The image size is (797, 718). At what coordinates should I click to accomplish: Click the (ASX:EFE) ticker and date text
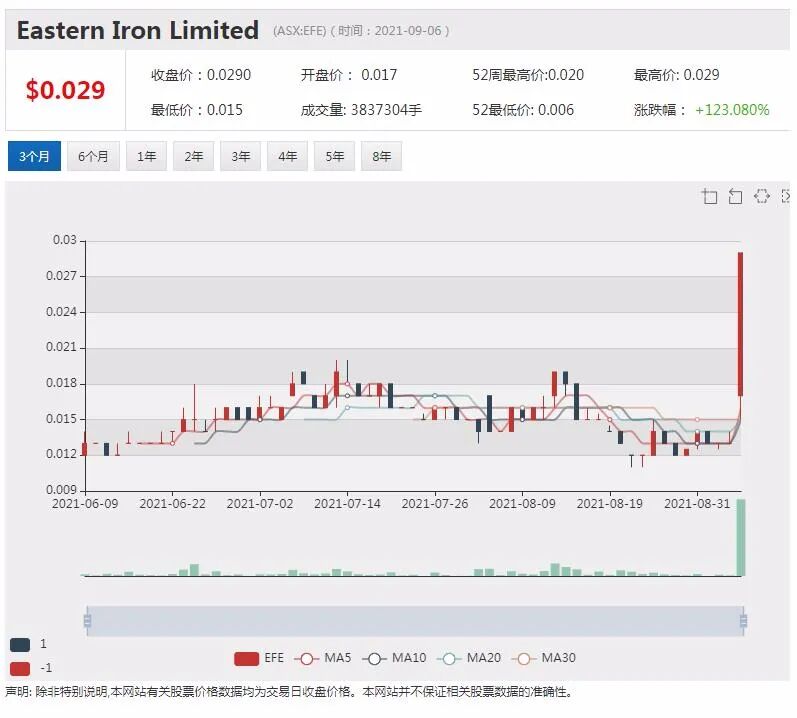pyautogui.click(x=361, y=31)
